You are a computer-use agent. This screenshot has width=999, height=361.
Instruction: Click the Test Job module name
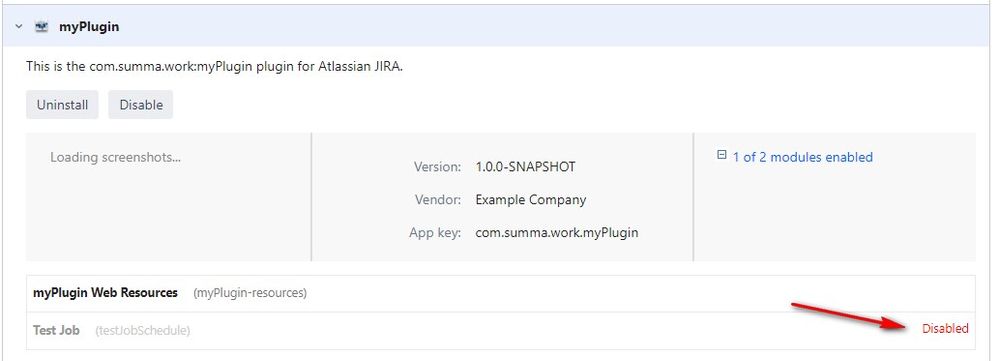[x=56, y=330]
